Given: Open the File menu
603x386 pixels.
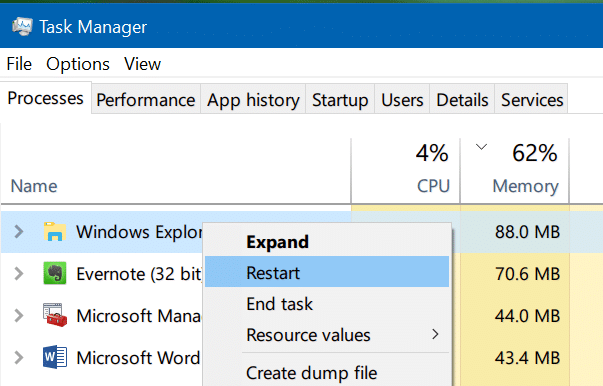Looking at the screenshot, I should 19,63.
